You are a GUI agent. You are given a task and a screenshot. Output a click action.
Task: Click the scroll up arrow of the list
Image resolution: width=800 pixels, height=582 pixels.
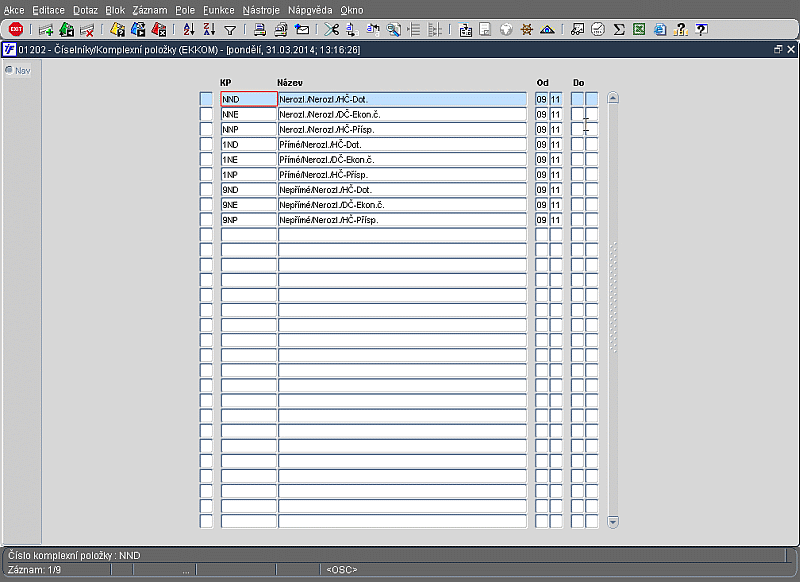pos(613,98)
